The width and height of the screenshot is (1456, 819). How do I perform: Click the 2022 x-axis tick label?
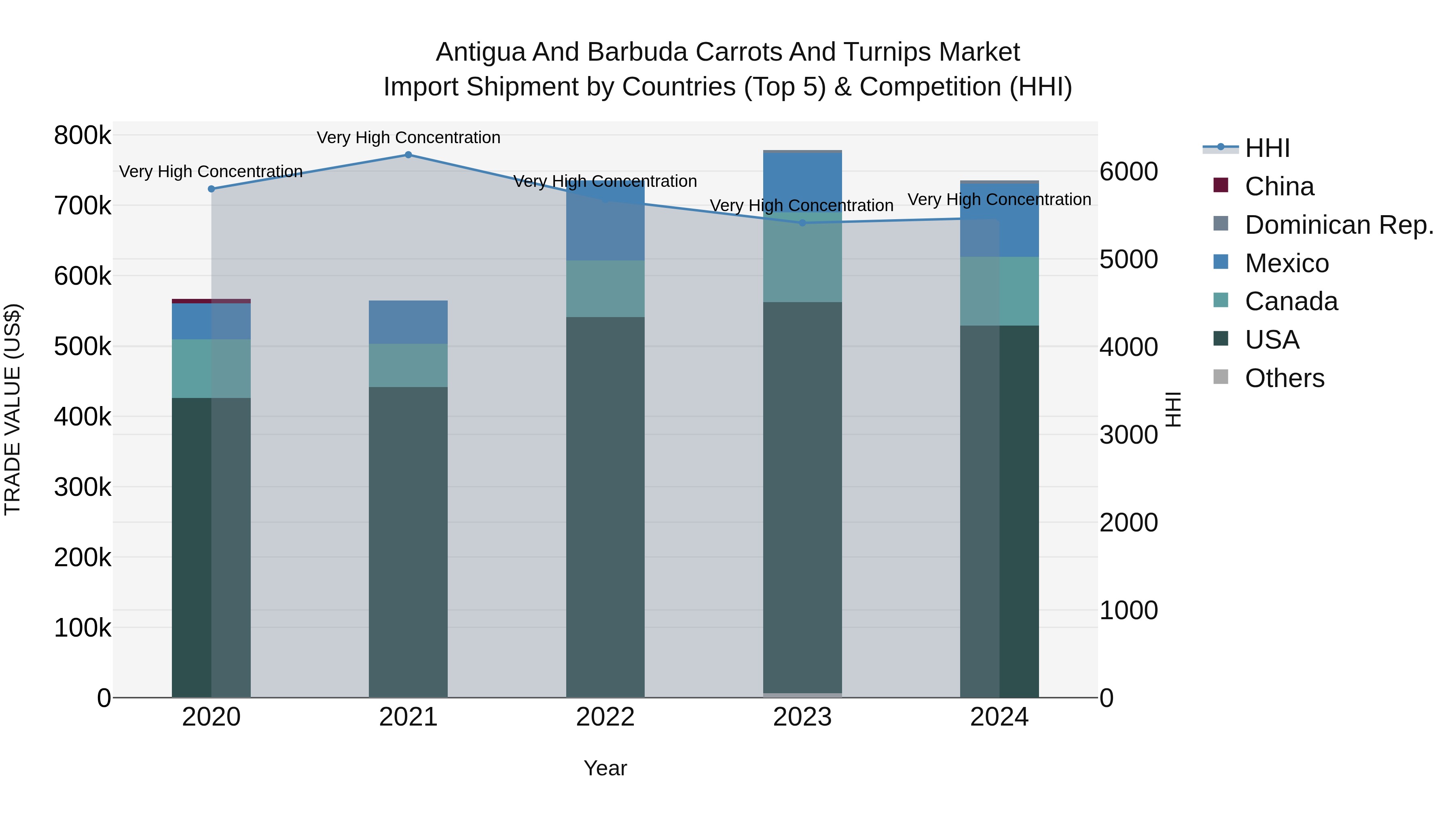pyautogui.click(x=605, y=717)
